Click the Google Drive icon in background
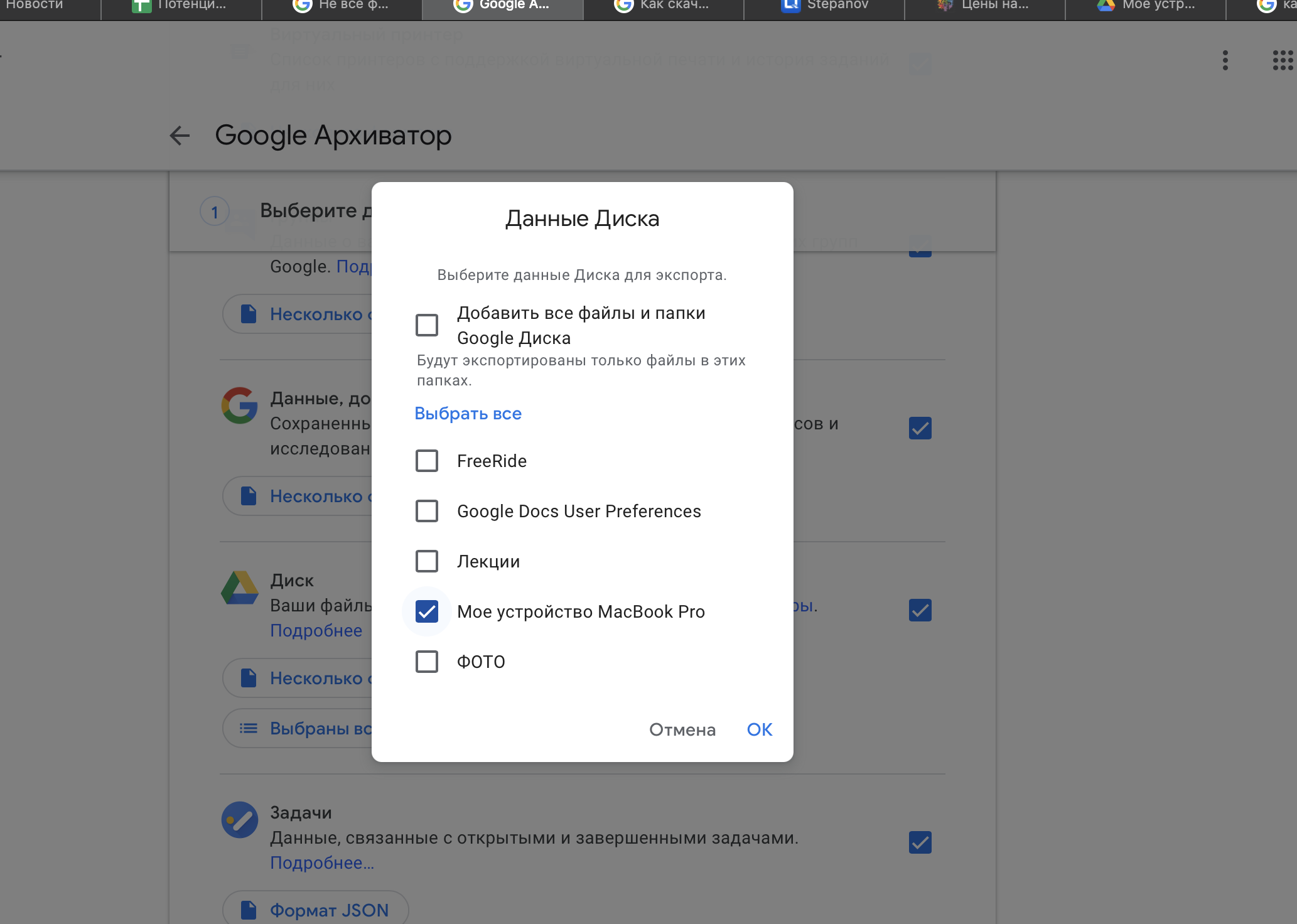The height and width of the screenshot is (924, 1297). [237, 591]
